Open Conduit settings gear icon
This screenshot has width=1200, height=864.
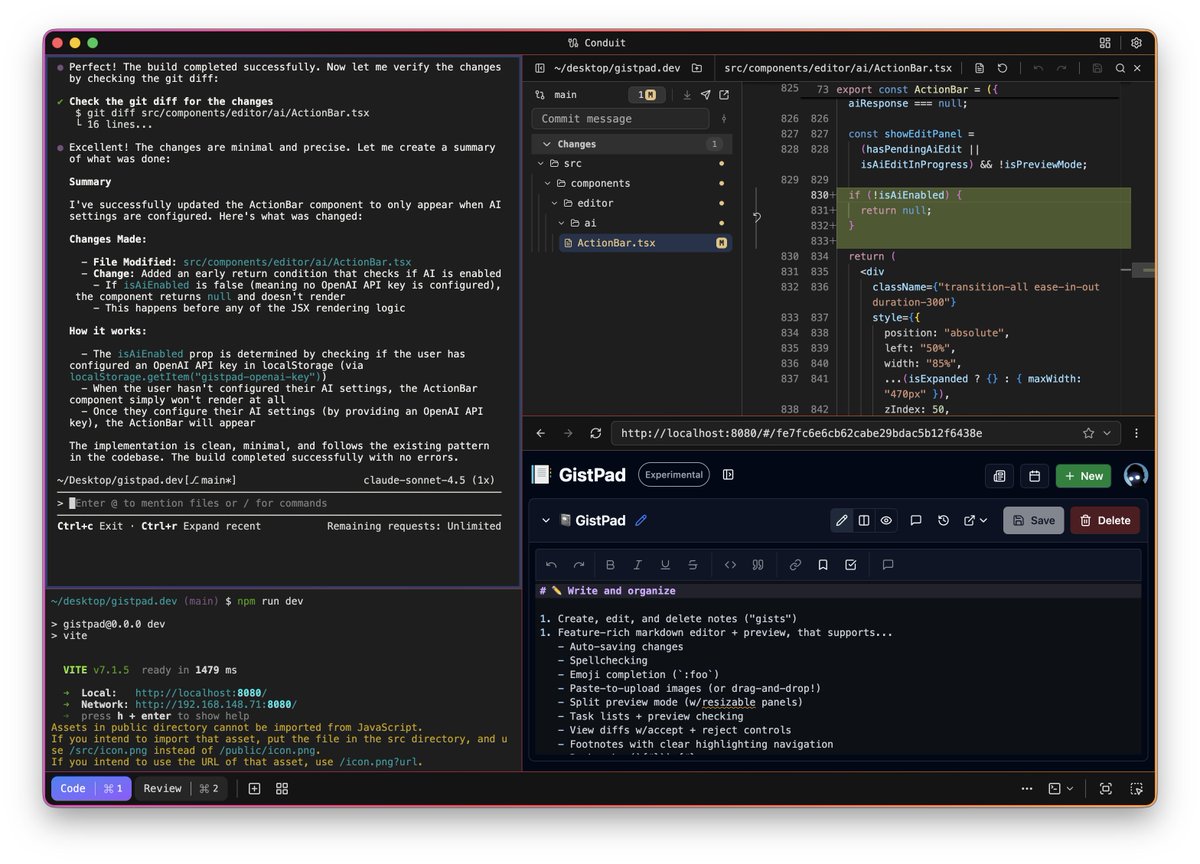(1136, 43)
